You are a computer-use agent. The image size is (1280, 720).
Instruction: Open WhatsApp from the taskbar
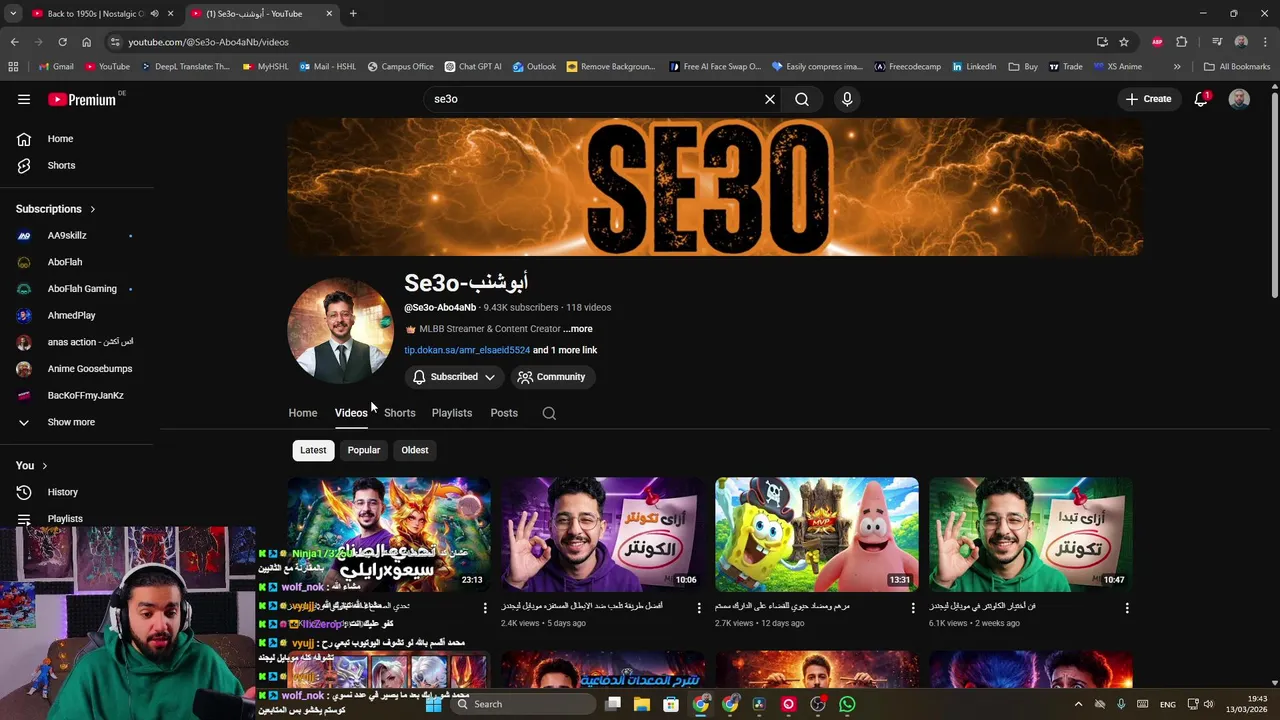coord(847,704)
